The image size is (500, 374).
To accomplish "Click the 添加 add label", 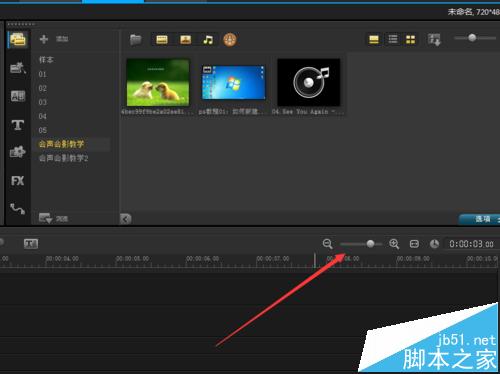I will (62, 39).
